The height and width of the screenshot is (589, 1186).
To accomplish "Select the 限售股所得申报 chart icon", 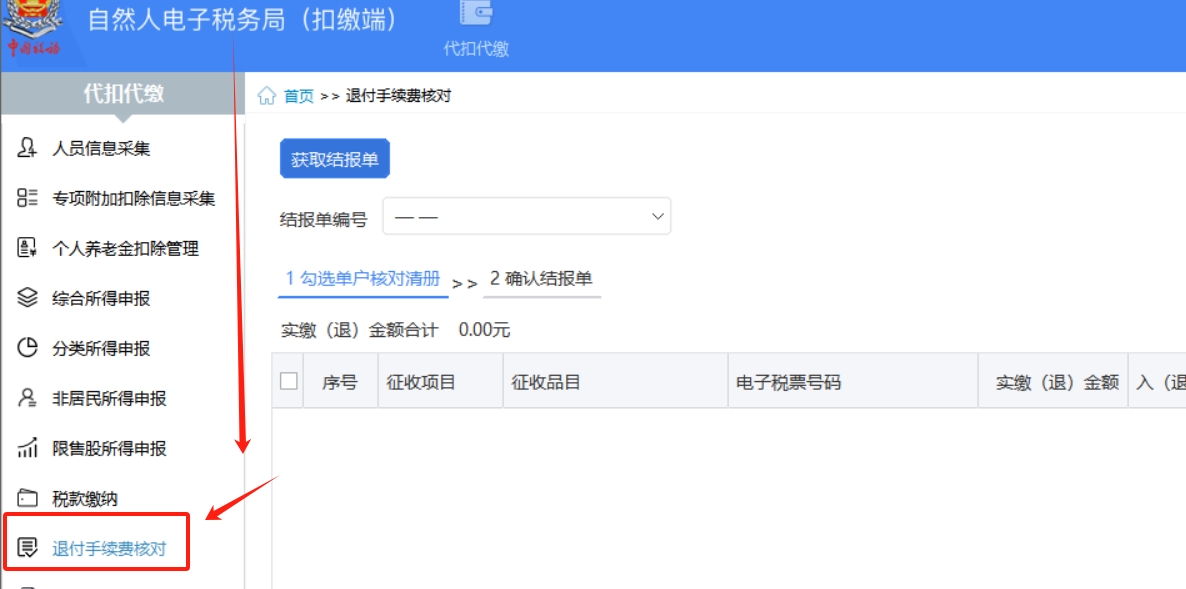I will (x=28, y=448).
